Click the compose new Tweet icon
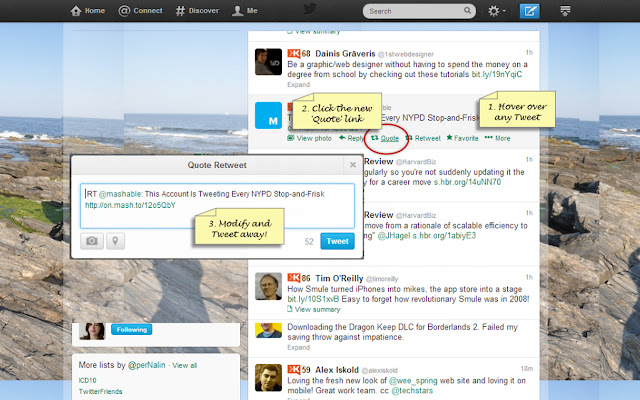The image size is (640, 400). click(529, 11)
